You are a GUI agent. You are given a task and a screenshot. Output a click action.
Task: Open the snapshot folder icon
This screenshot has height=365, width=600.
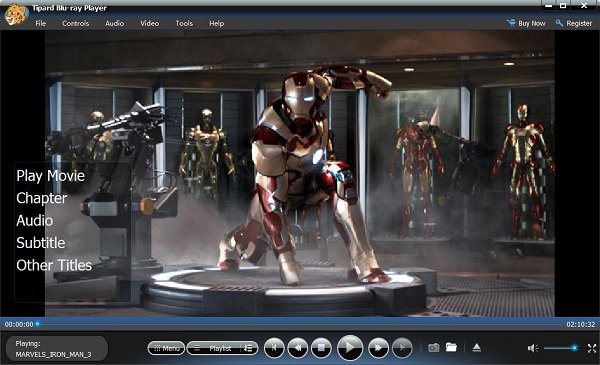click(x=452, y=347)
